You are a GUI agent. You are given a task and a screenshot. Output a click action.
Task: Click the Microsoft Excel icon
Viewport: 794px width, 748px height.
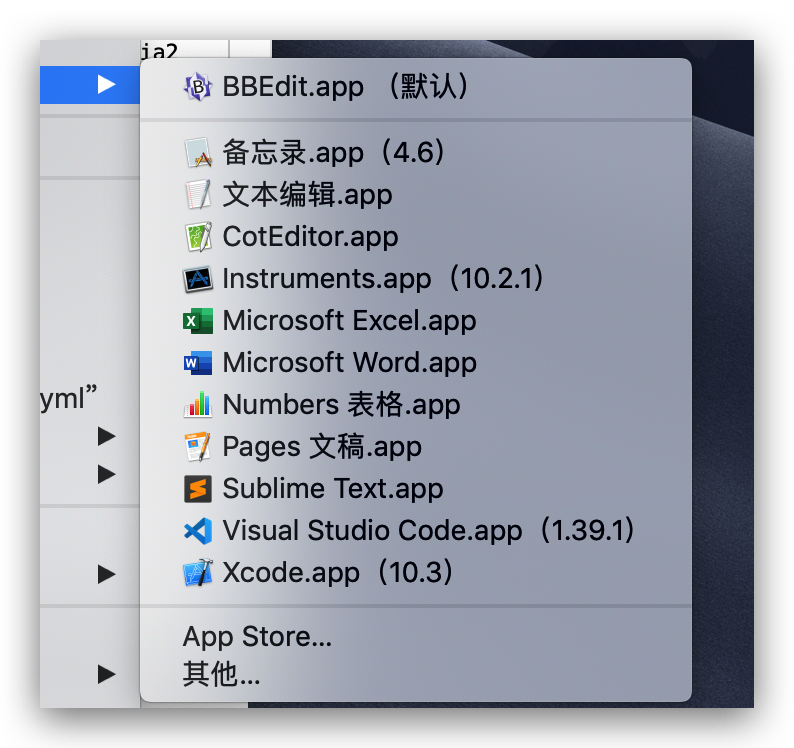click(x=199, y=321)
